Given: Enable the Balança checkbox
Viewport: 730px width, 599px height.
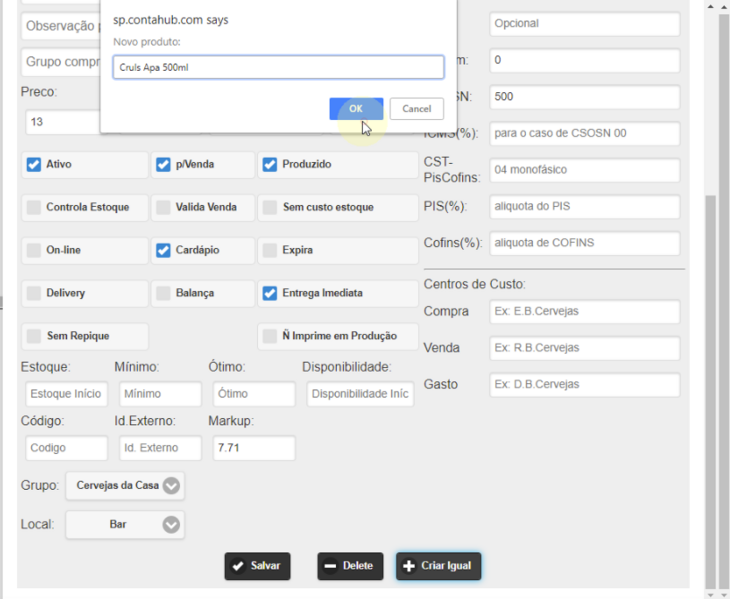Looking at the screenshot, I should [x=163, y=293].
